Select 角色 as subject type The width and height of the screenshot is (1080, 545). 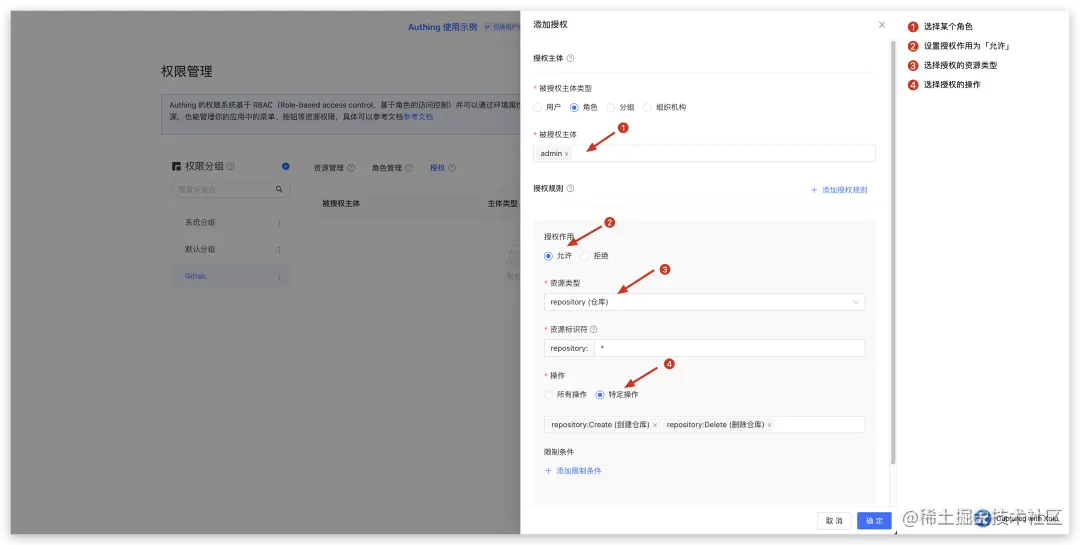pyautogui.click(x=574, y=107)
